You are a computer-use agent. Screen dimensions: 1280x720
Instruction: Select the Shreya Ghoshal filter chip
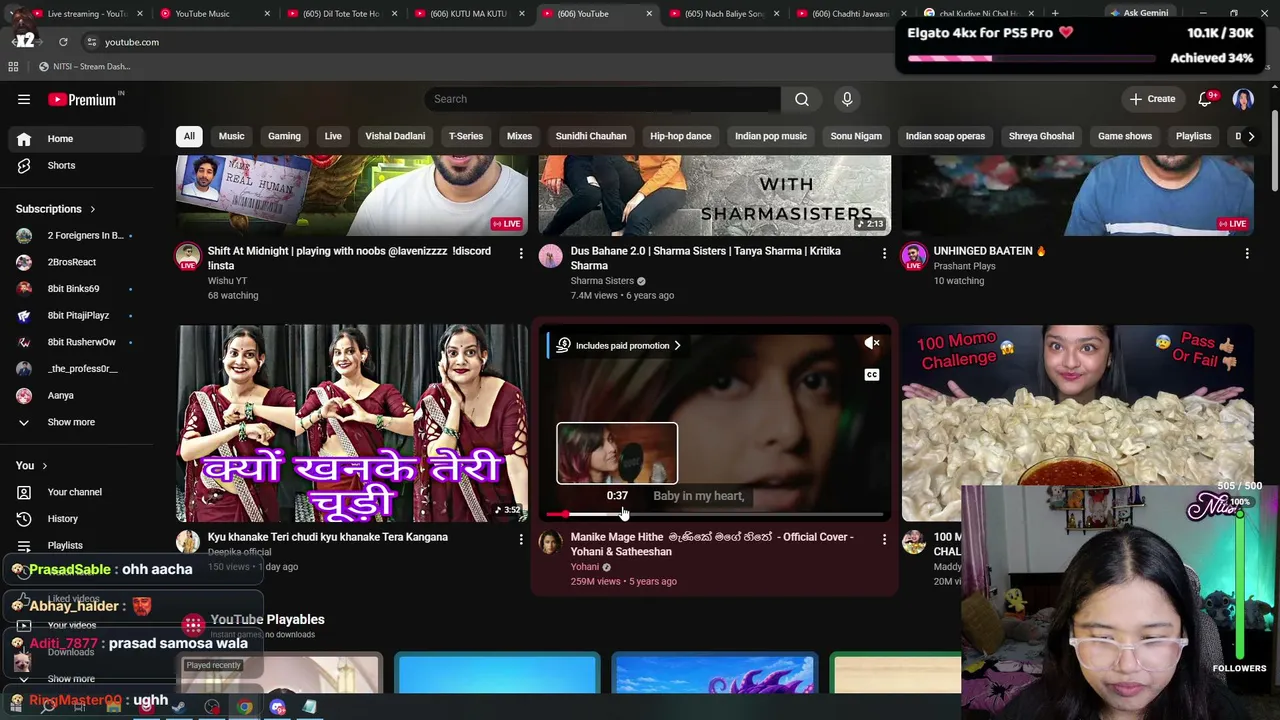1041,136
